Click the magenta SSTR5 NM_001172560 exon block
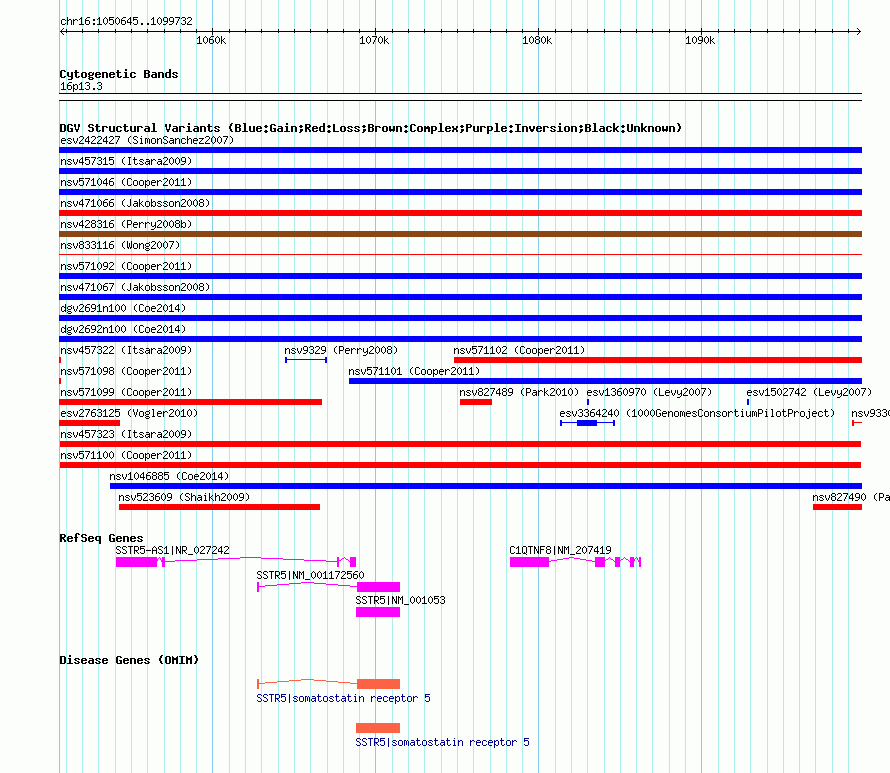 point(378,587)
